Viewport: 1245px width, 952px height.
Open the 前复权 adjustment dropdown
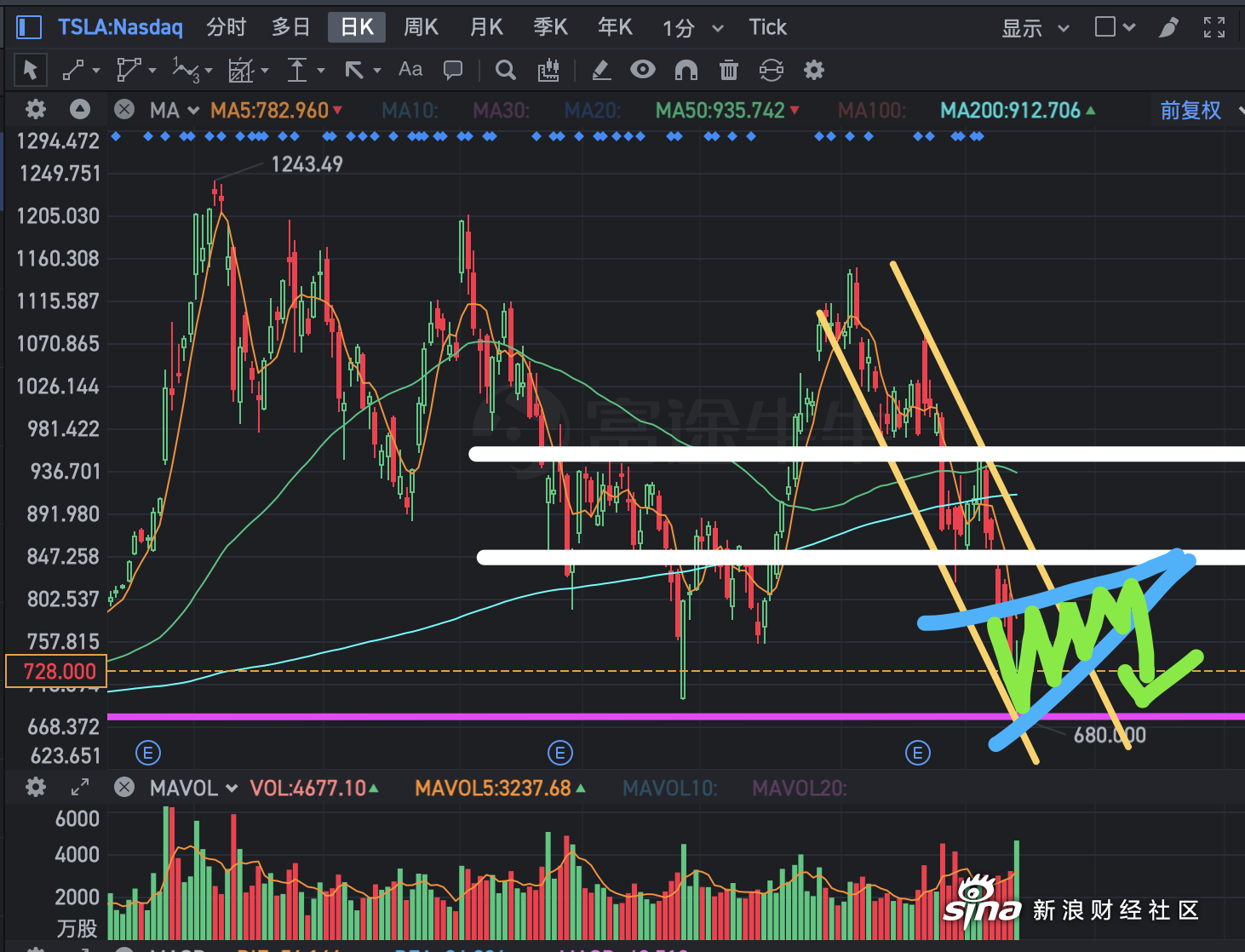[1202, 110]
